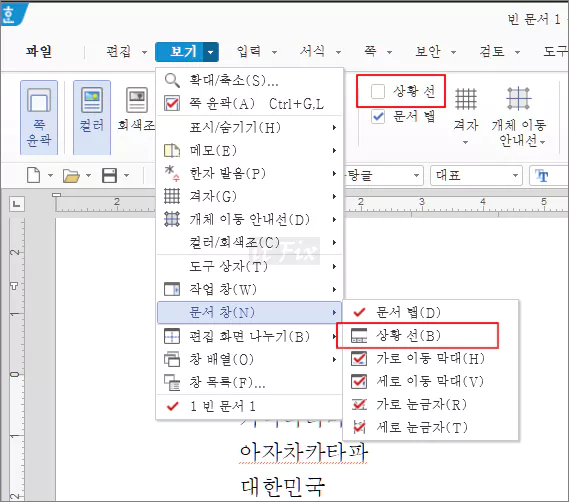Expand the 바탕글 style dropdown
This screenshot has width=569, height=502.
(417, 176)
